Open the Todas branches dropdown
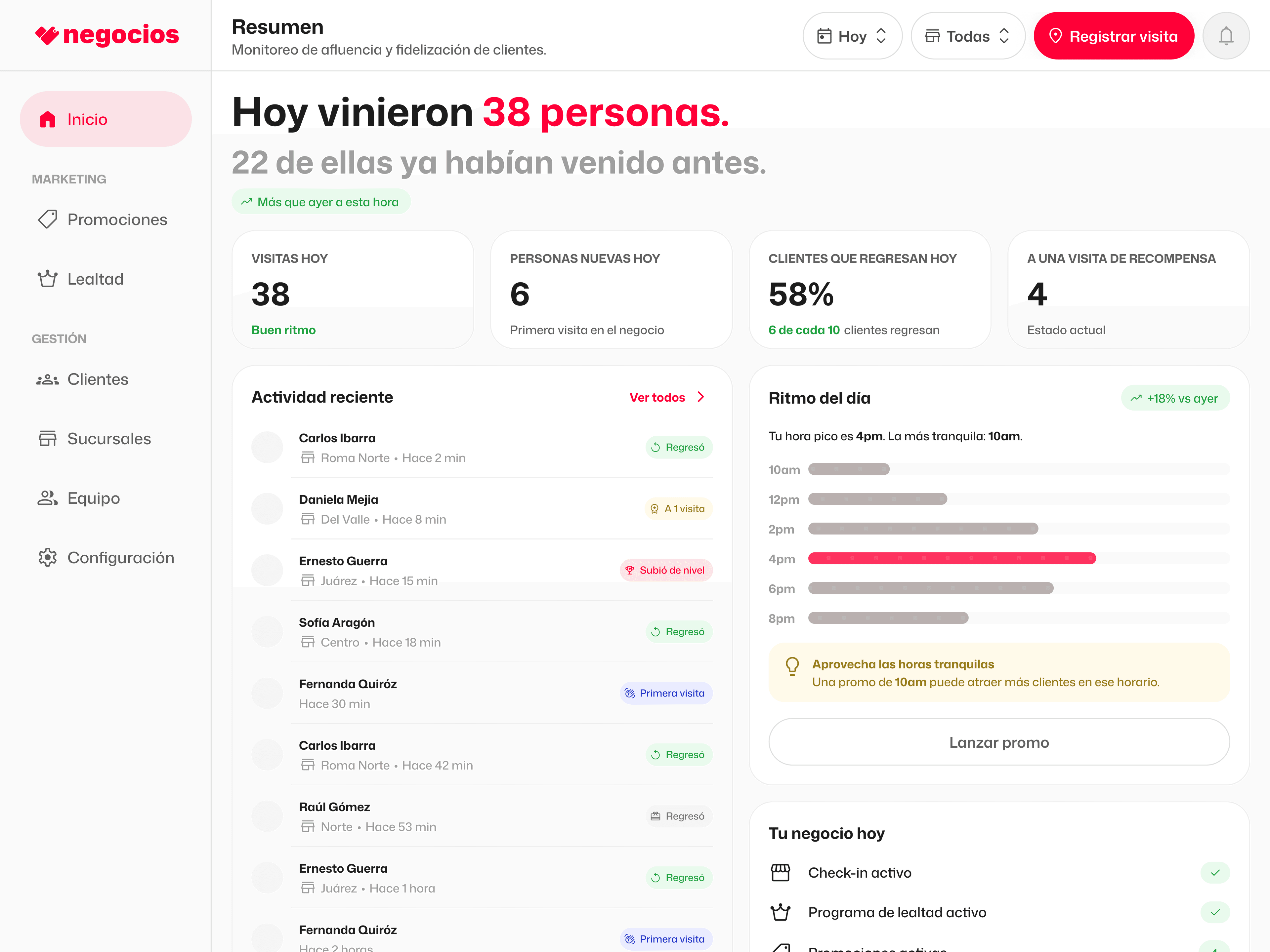 click(x=967, y=36)
